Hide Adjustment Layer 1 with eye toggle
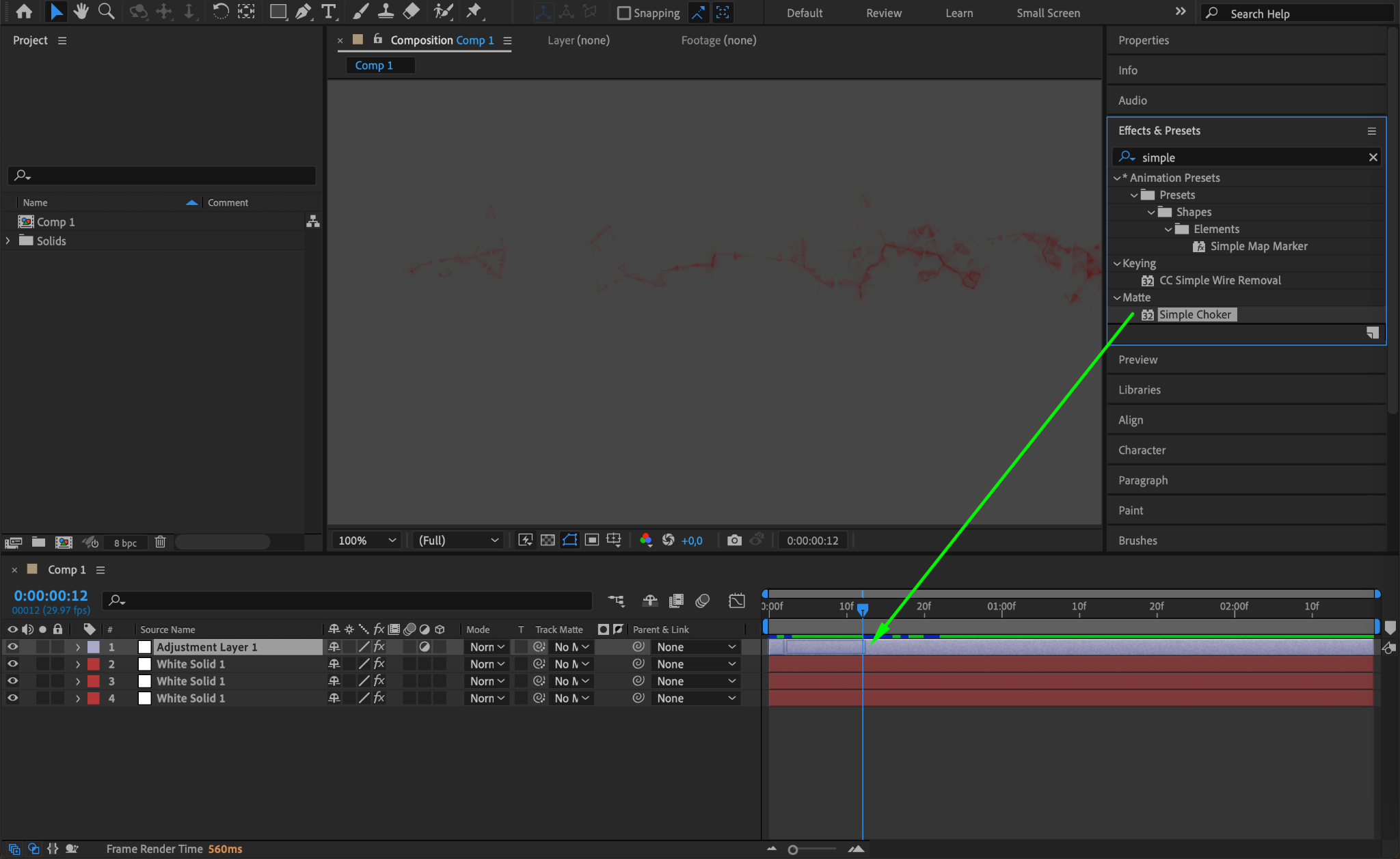Viewport: 1400px width, 859px height. click(12, 646)
